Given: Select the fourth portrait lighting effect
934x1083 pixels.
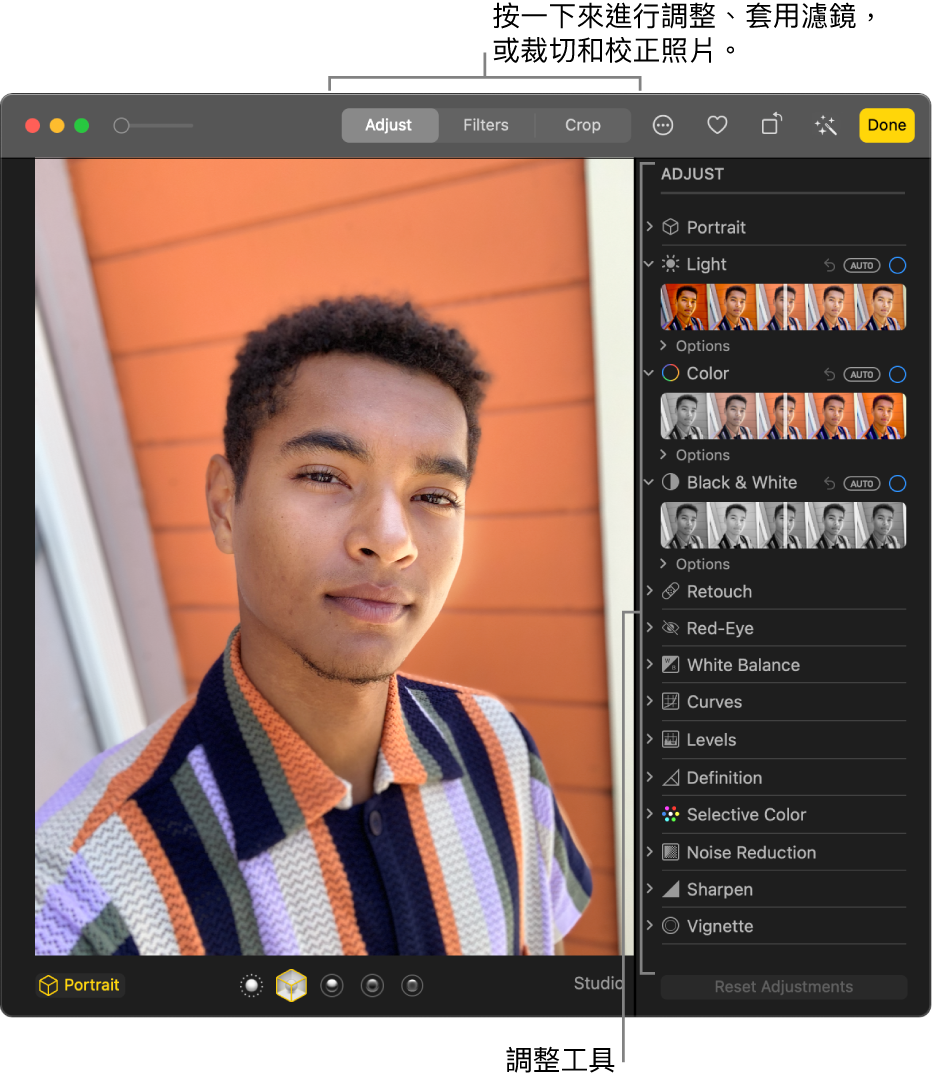Looking at the screenshot, I should click(x=372, y=986).
